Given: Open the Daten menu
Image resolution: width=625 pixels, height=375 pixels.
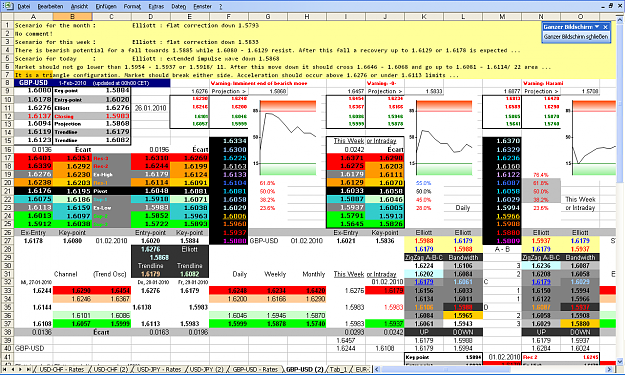Looking at the screenshot, I should point(179,6).
